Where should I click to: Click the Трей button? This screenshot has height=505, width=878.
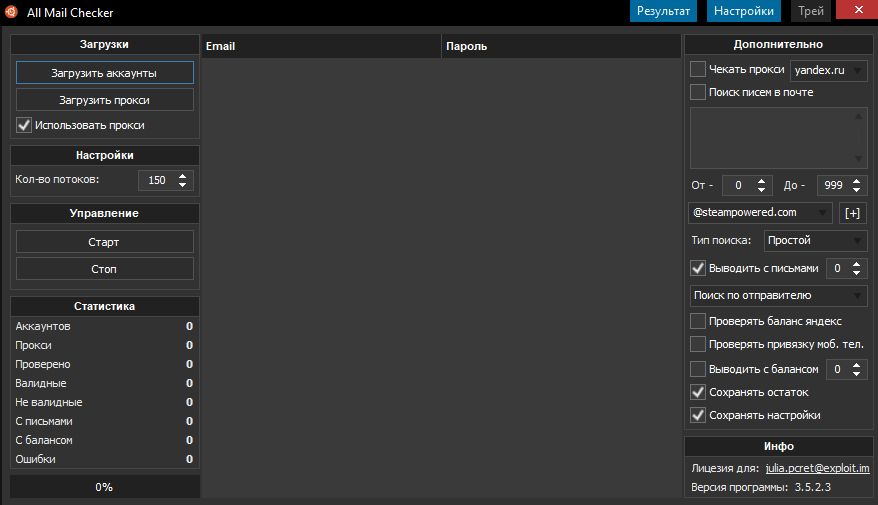[x=811, y=11]
